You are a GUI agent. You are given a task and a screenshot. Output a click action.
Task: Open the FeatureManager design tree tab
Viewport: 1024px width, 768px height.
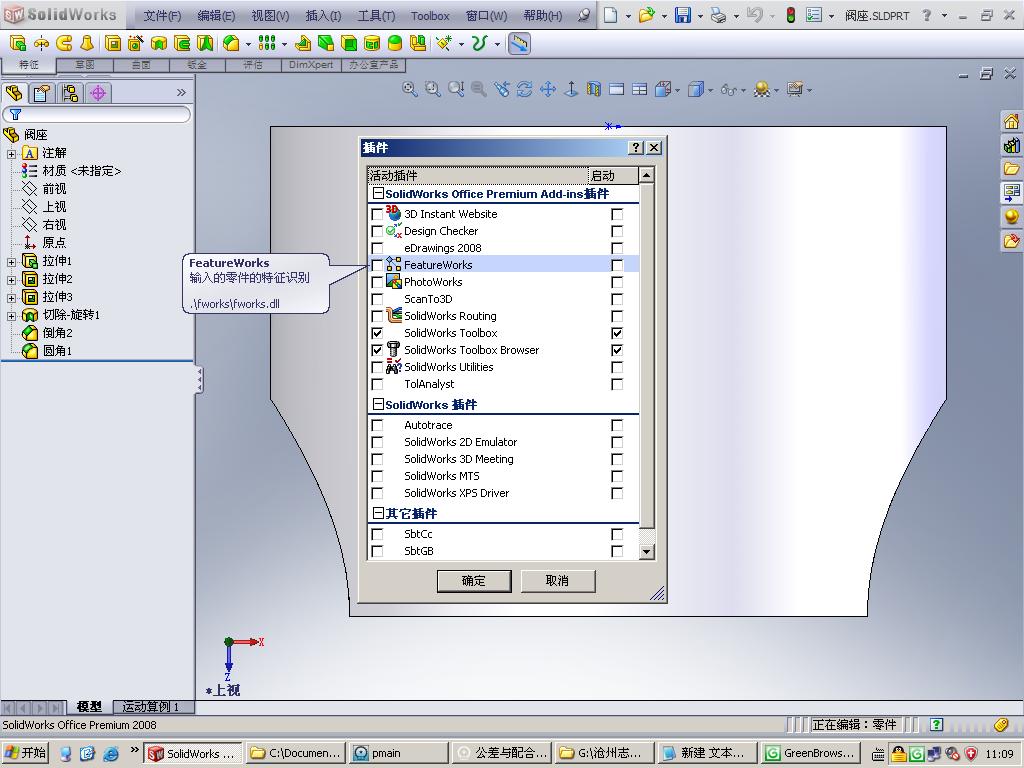point(14,93)
